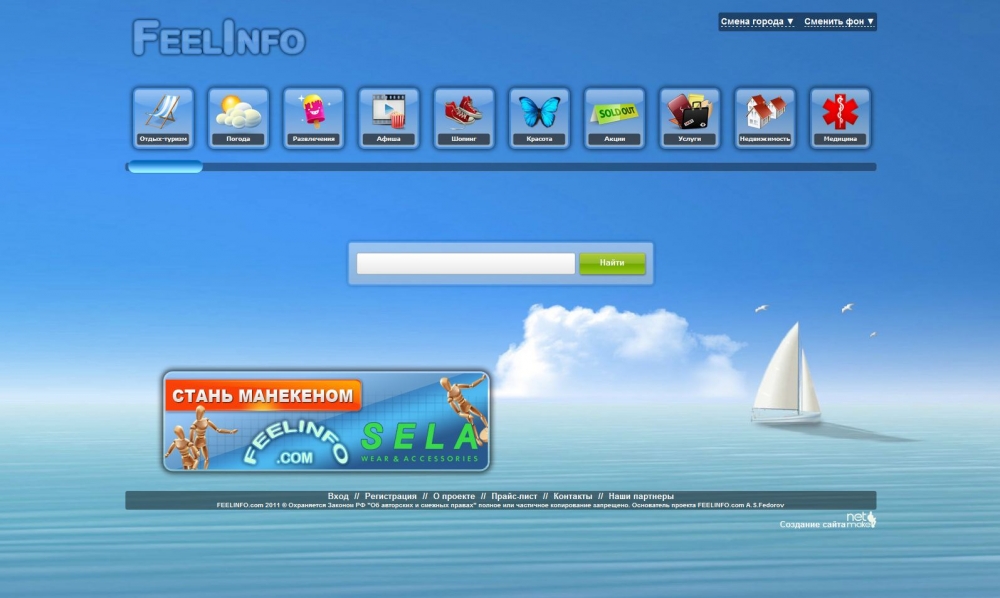Open the Афиша film icon
Viewport: 1000px width, 598px height.
pos(389,118)
